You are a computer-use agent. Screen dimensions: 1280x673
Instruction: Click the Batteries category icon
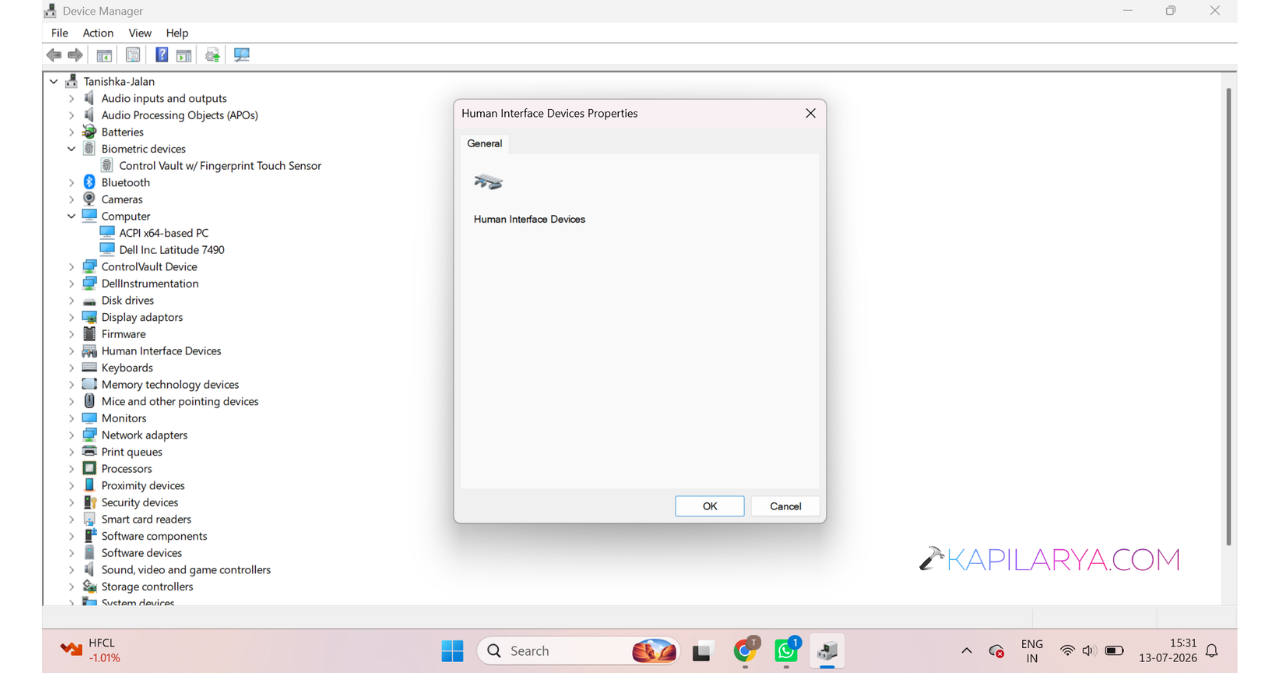[89, 132]
